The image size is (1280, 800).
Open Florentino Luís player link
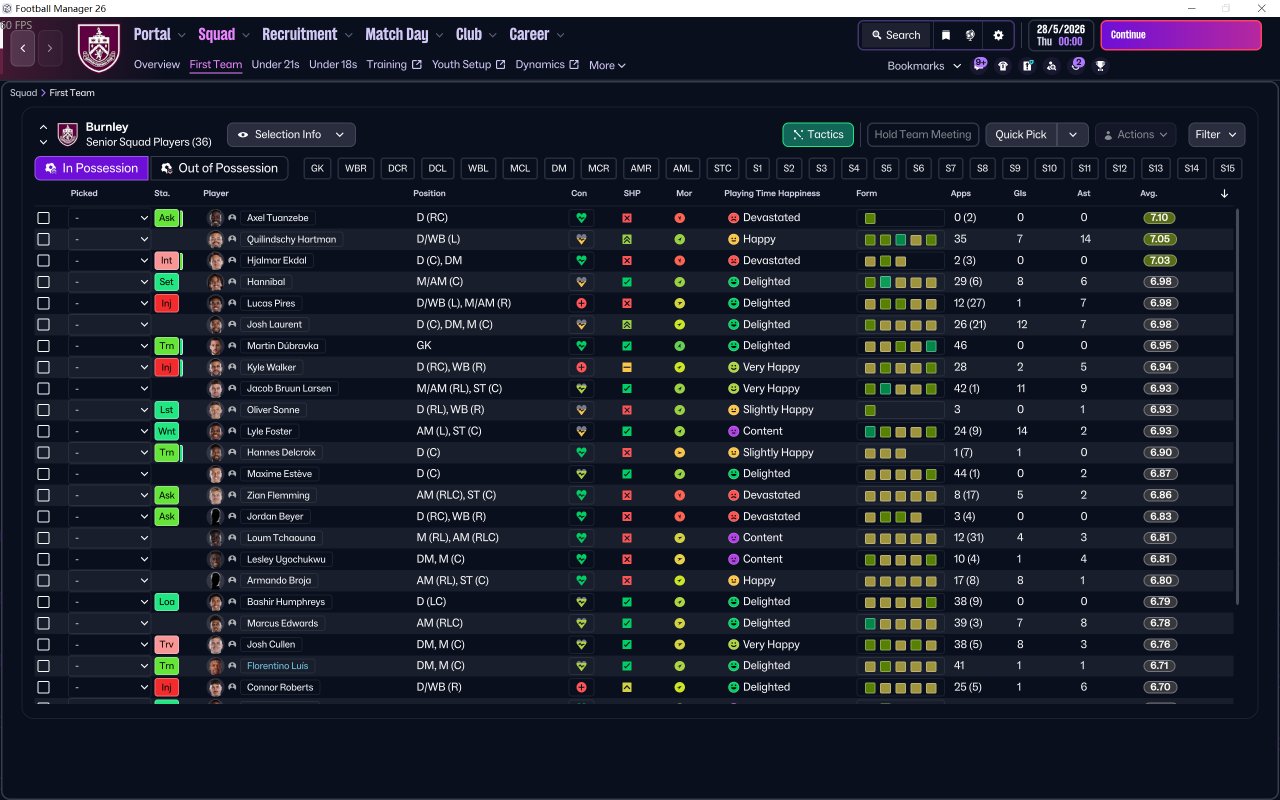278,666
